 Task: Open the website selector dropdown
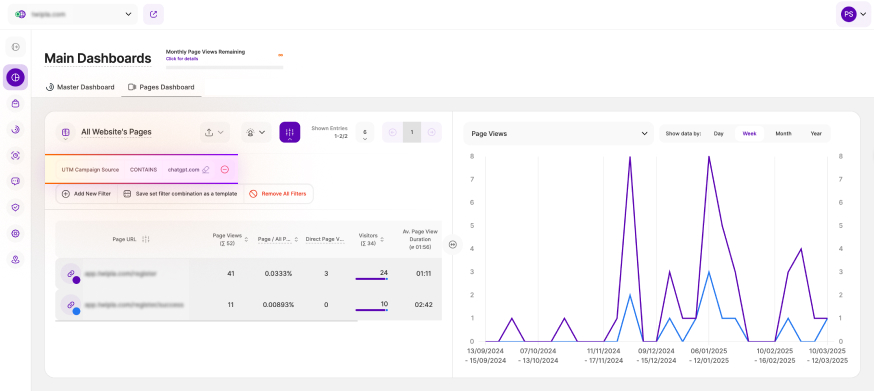(x=72, y=15)
